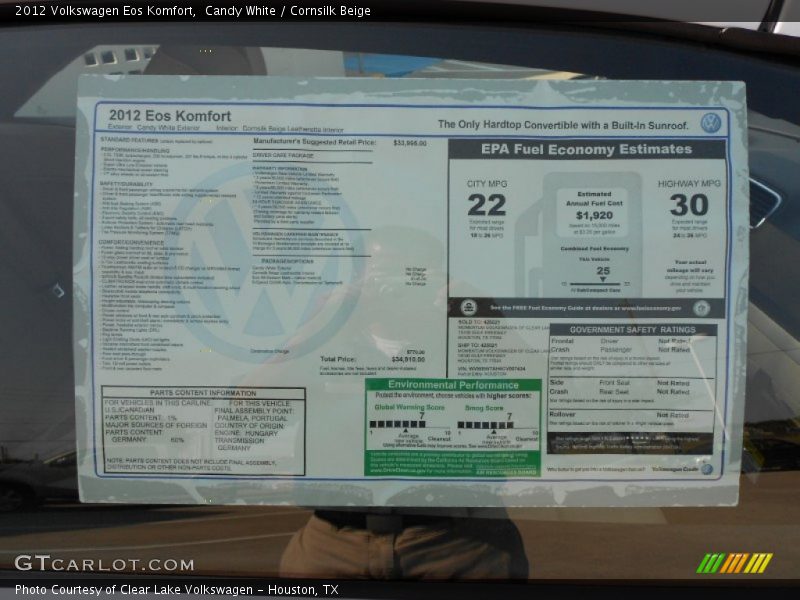800x600 pixels.
Task: Click the 'EPA Fuel Economy Estimates' banner
Action: [x=587, y=149]
